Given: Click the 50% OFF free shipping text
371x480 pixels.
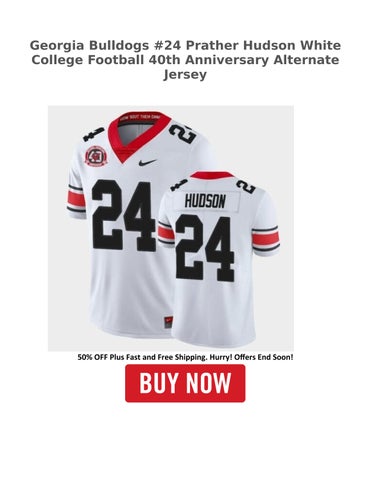Looking at the screenshot, I should [x=185, y=357].
